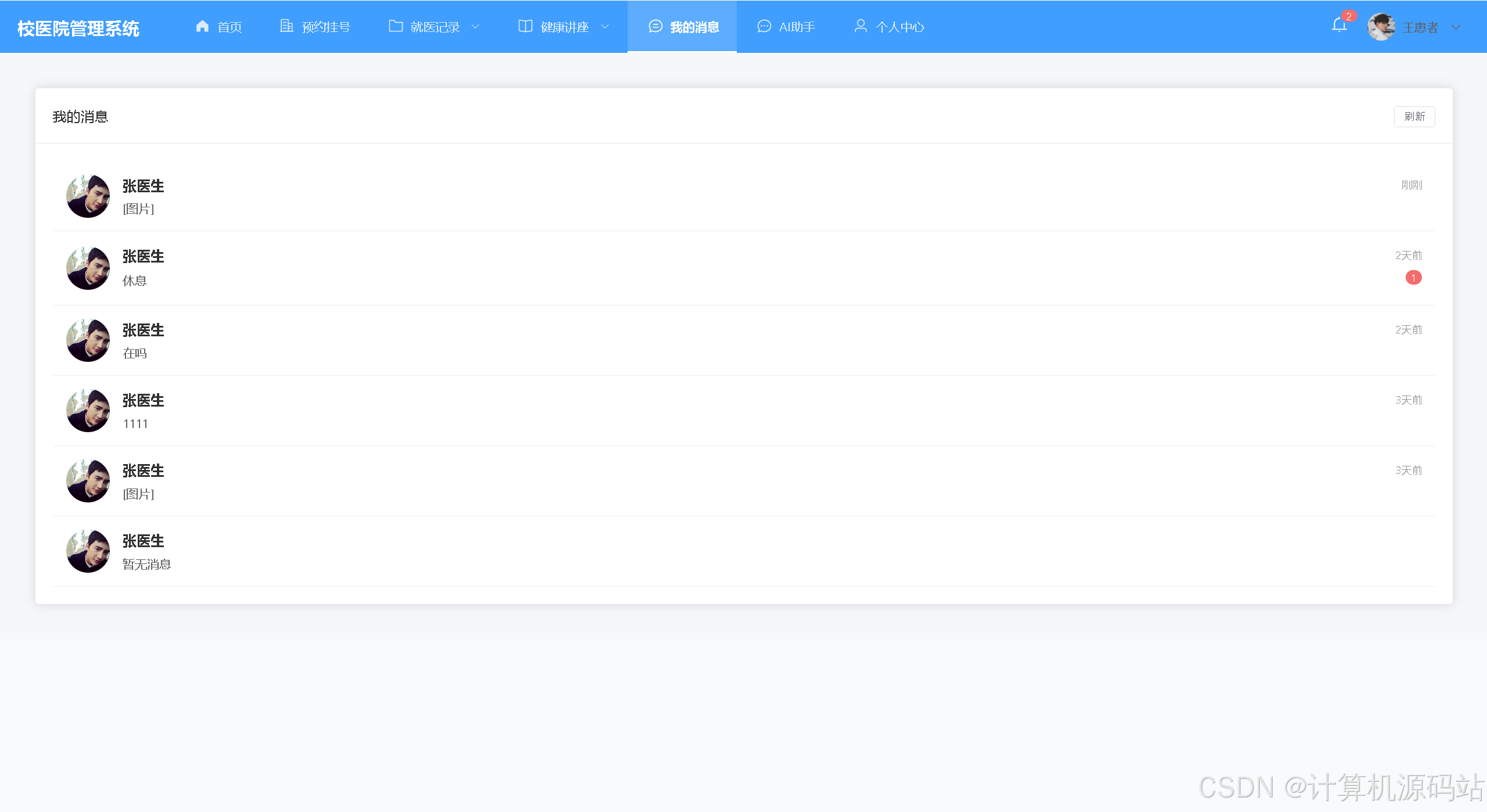The width and height of the screenshot is (1487, 812).
Task: Expand the 就医记录 dropdown arrow
Action: pos(475,27)
